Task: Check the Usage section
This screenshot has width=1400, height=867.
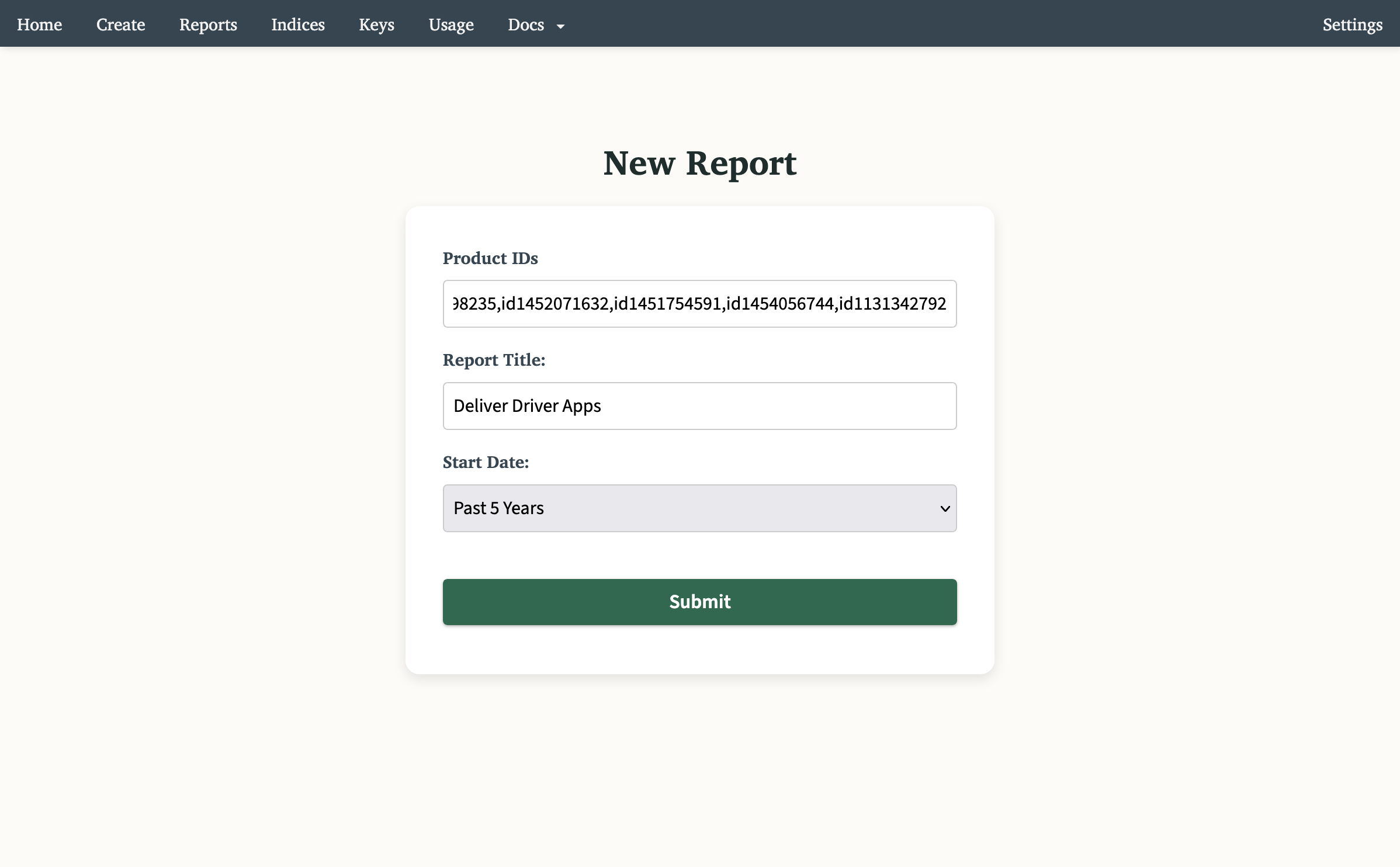Action: tap(451, 25)
